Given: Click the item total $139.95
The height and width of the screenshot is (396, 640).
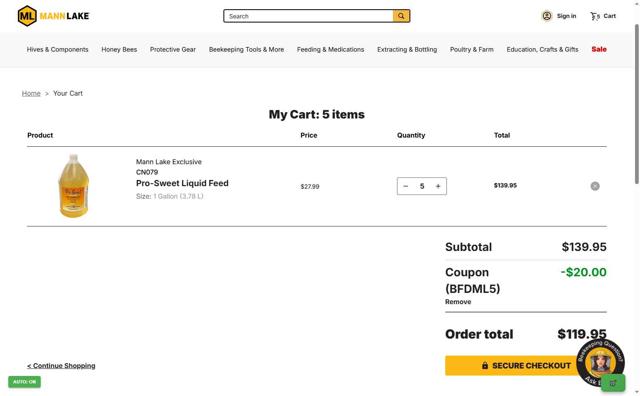Looking at the screenshot, I should point(505,185).
